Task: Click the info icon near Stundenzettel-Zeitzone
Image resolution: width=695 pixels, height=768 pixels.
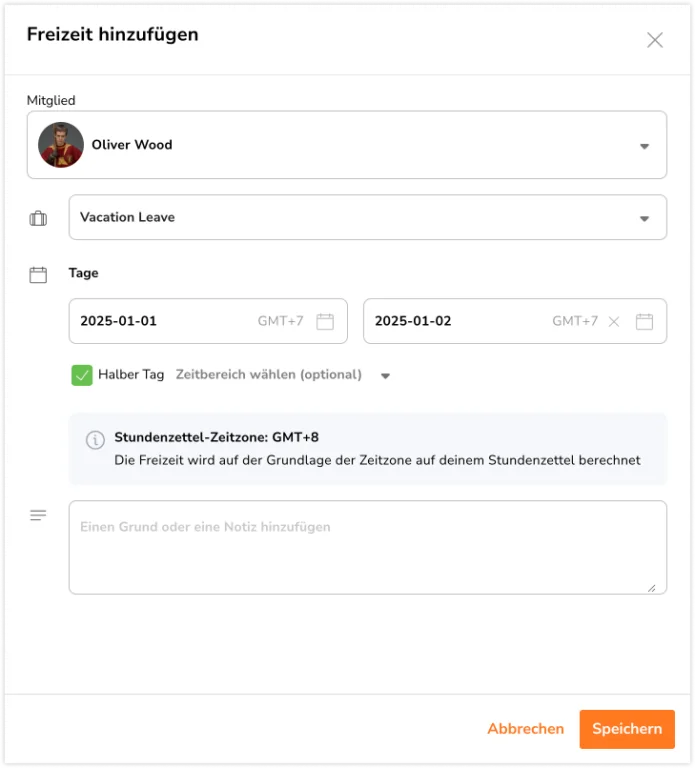Action: coord(95,440)
